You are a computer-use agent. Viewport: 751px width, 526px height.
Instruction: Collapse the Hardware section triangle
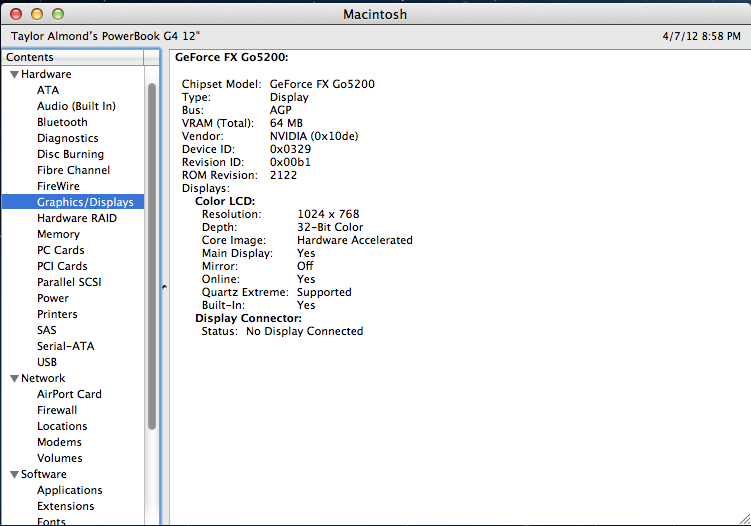[14, 75]
